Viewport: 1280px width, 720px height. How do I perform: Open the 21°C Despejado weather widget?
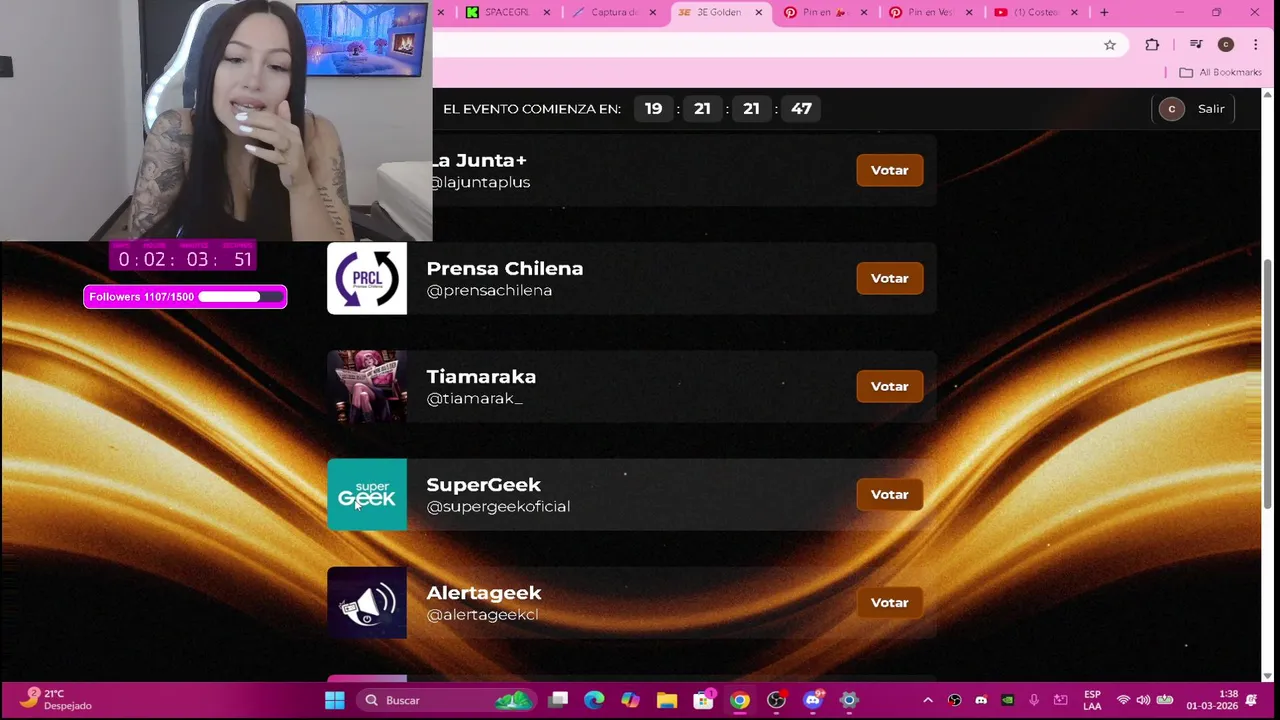(57, 700)
